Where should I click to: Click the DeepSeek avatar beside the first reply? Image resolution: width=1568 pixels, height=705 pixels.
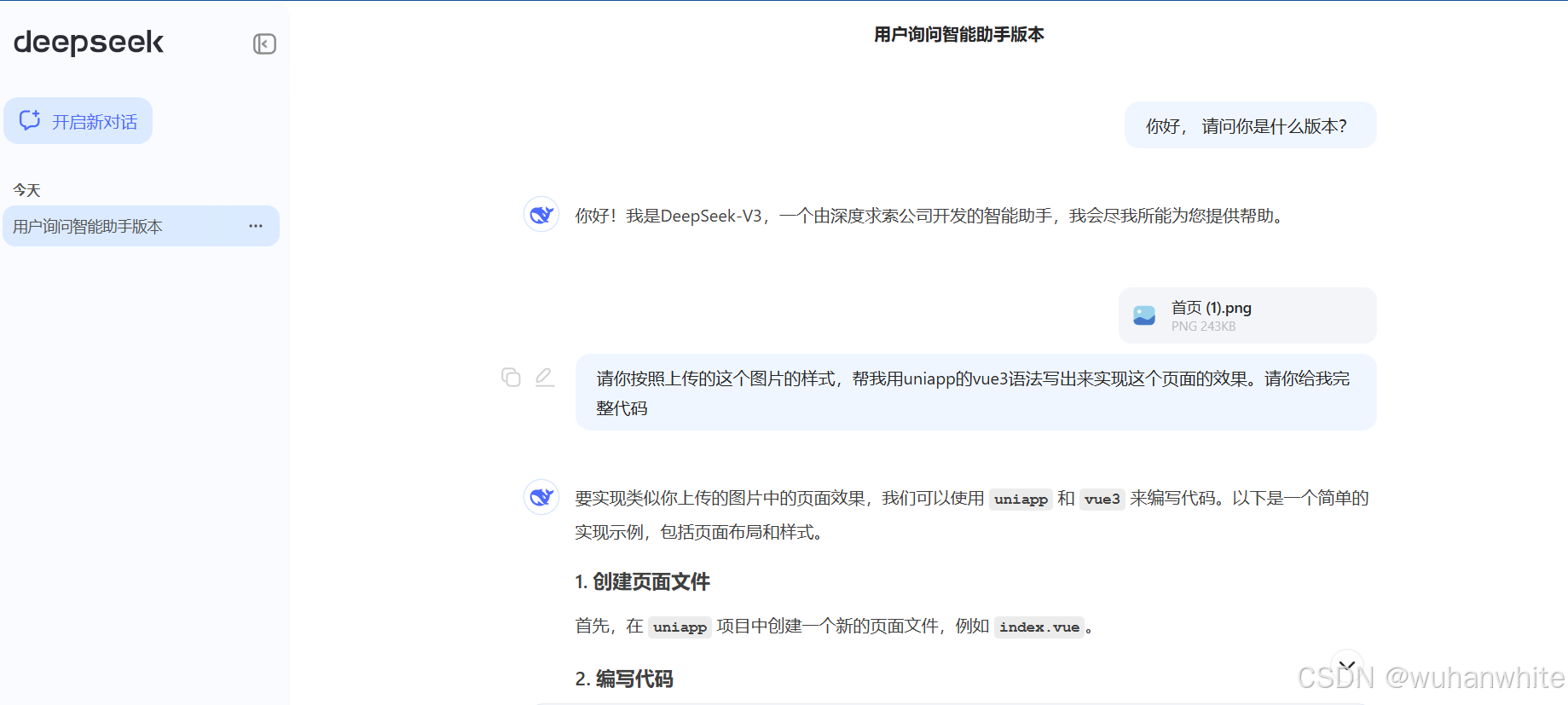pyautogui.click(x=541, y=215)
